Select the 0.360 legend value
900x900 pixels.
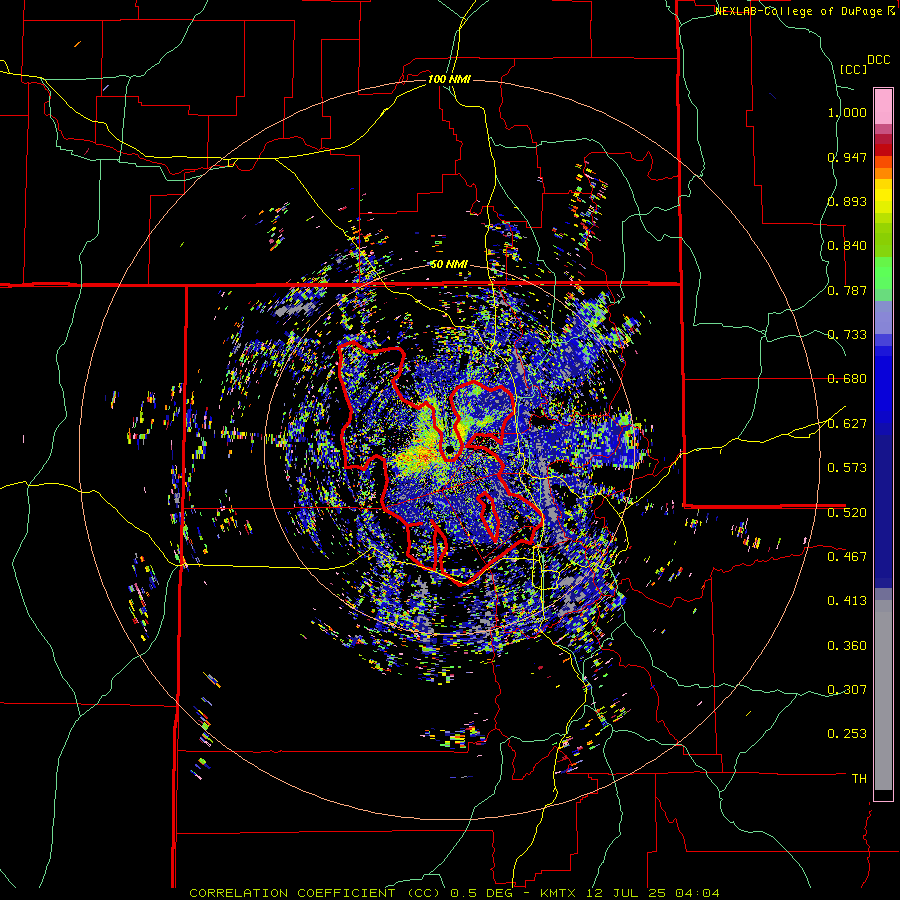(847, 646)
